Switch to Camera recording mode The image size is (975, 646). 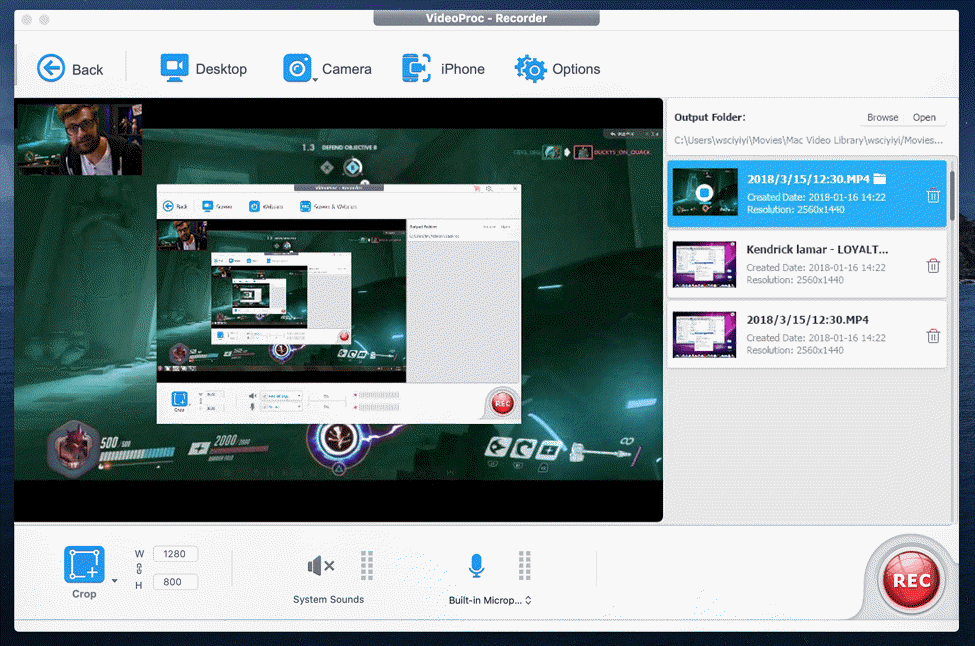click(x=328, y=68)
